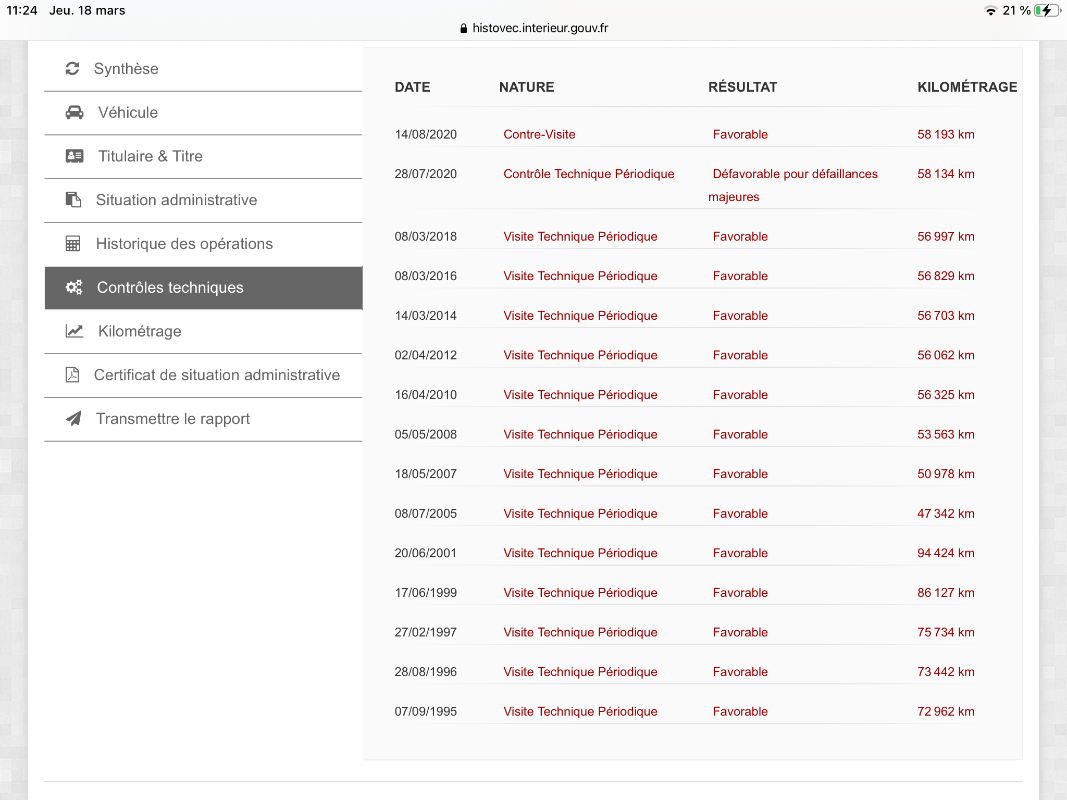The image size is (1067, 800).
Task: Click the gears icon for Contrôles techniques
Action: coord(74,288)
